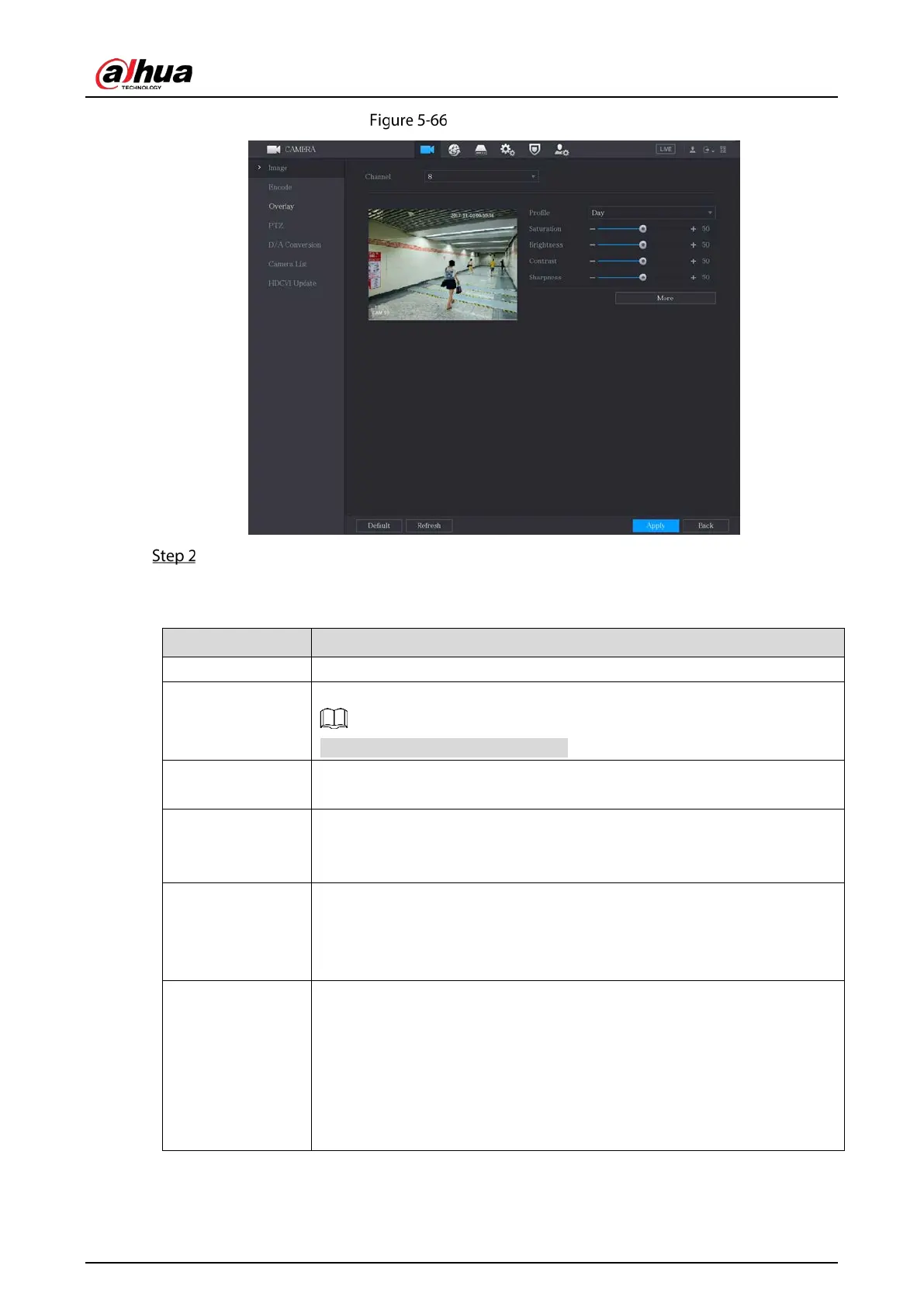Click the camera preview thumbnail
Viewport: 924px width, 1307px height.
click(442, 264)
